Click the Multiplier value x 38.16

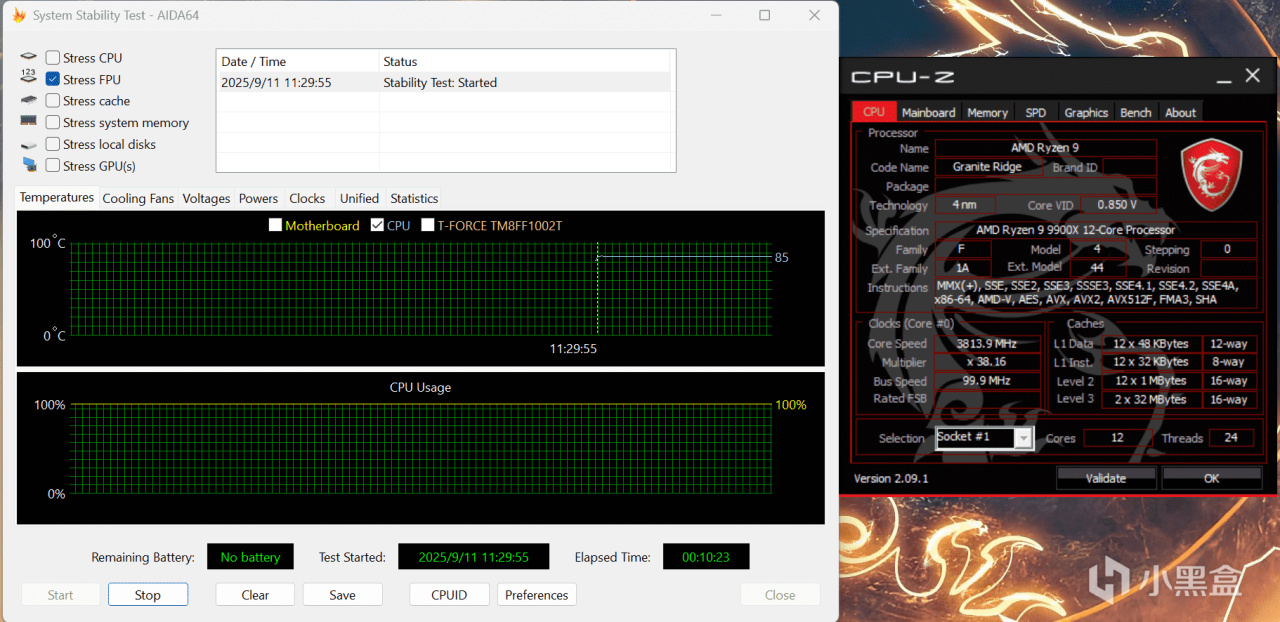coord(988,362)
